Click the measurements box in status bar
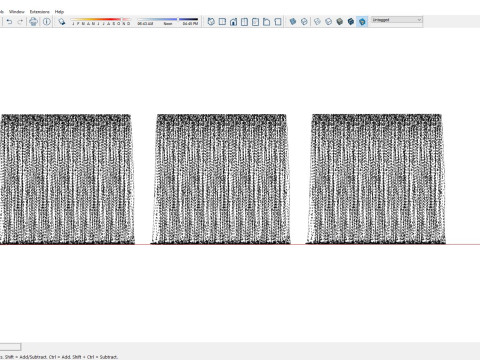 (x=10, y=347)
